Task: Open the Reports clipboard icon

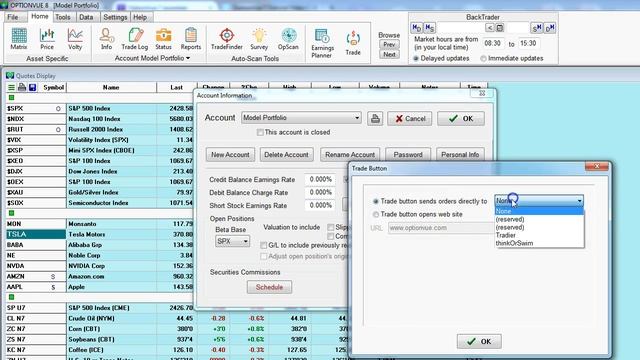Action: 191,39
